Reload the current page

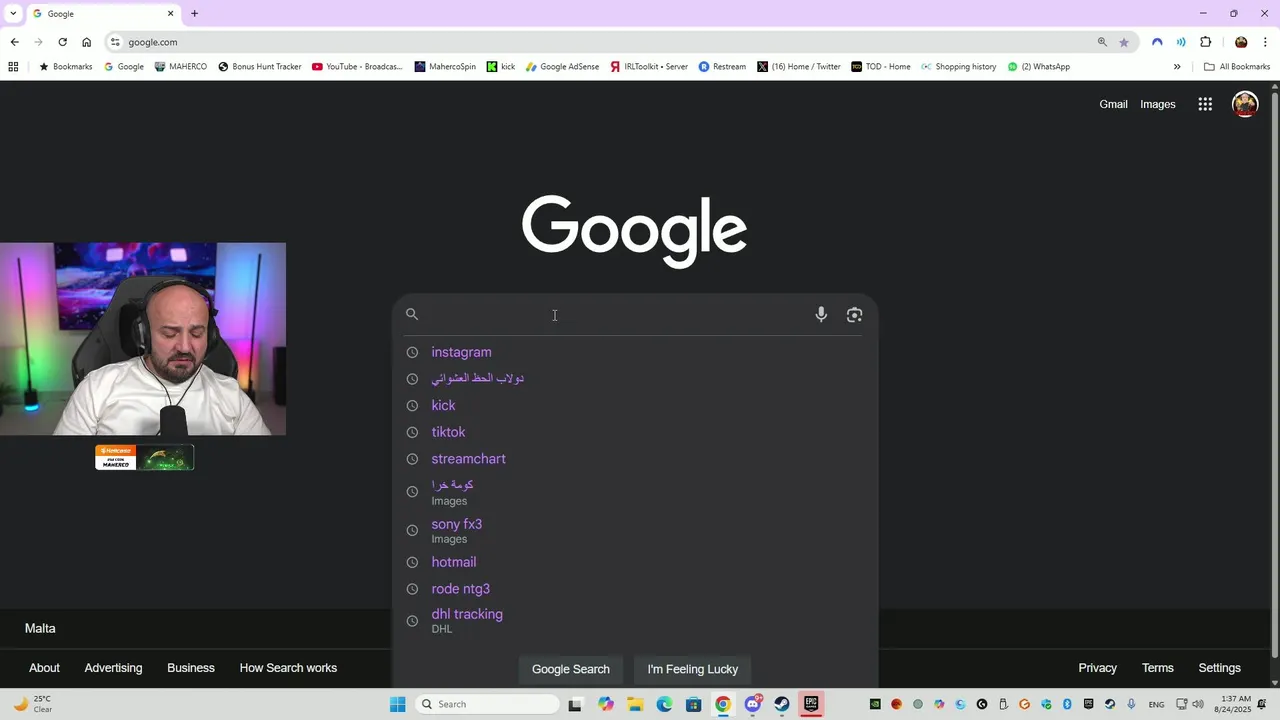tap(62, 42)
